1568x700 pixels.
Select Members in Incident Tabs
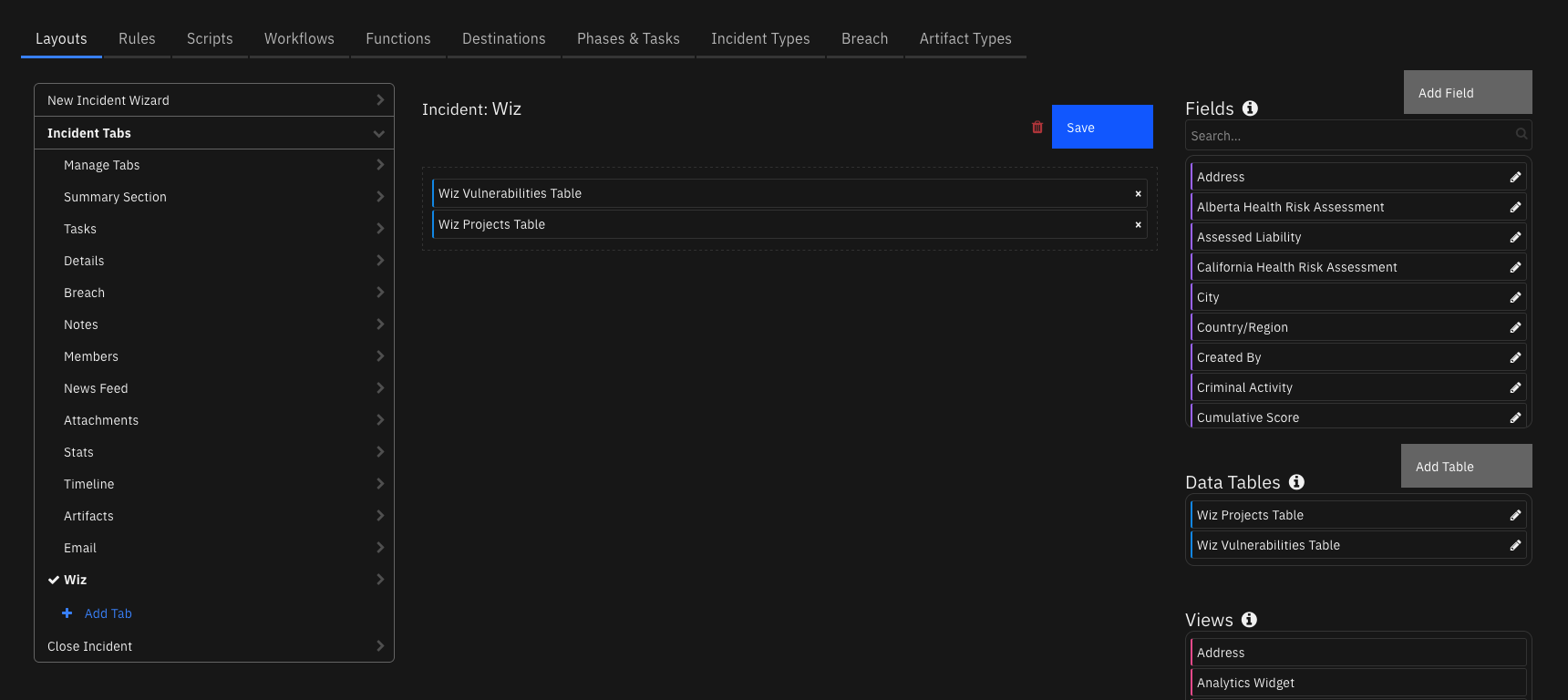(x=214, y=356)
